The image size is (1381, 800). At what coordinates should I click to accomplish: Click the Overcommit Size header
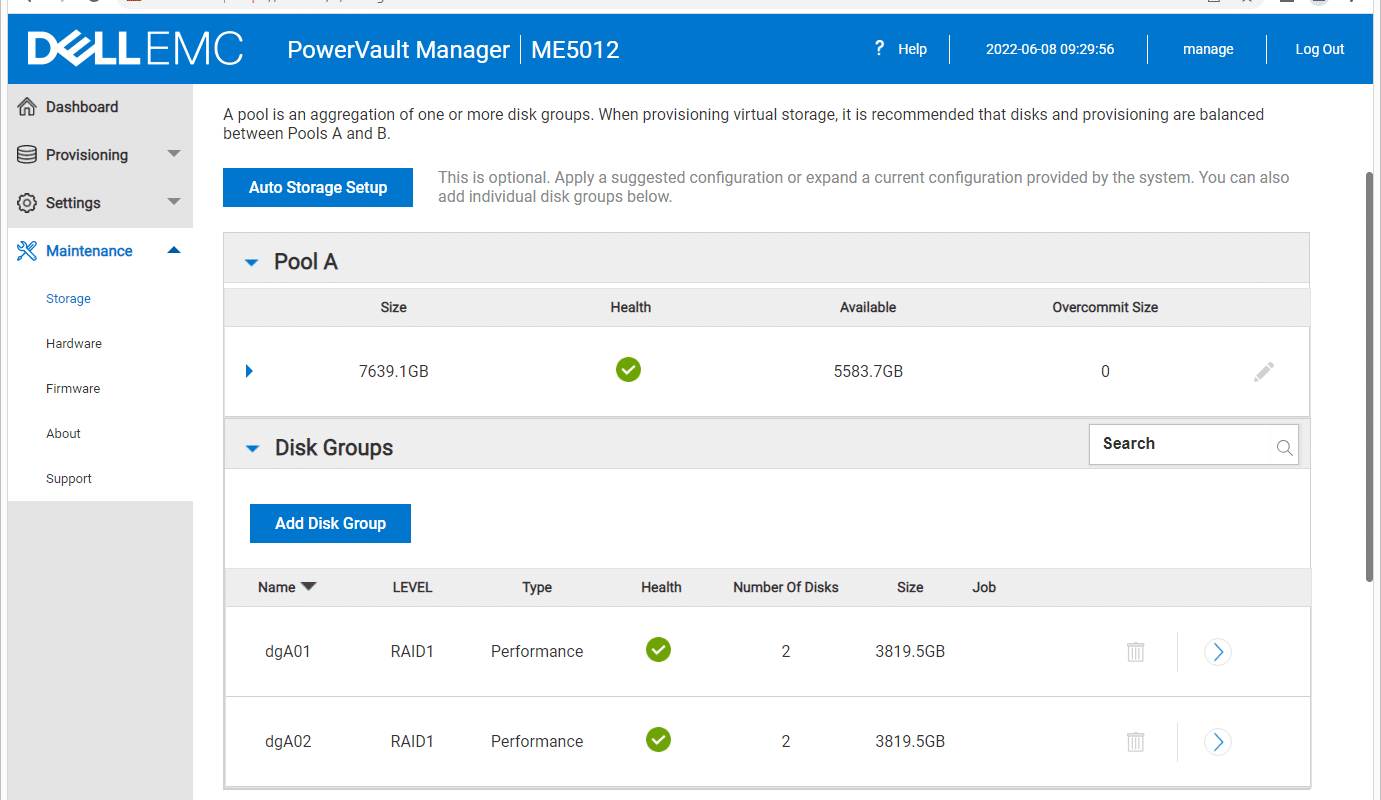1105,307
